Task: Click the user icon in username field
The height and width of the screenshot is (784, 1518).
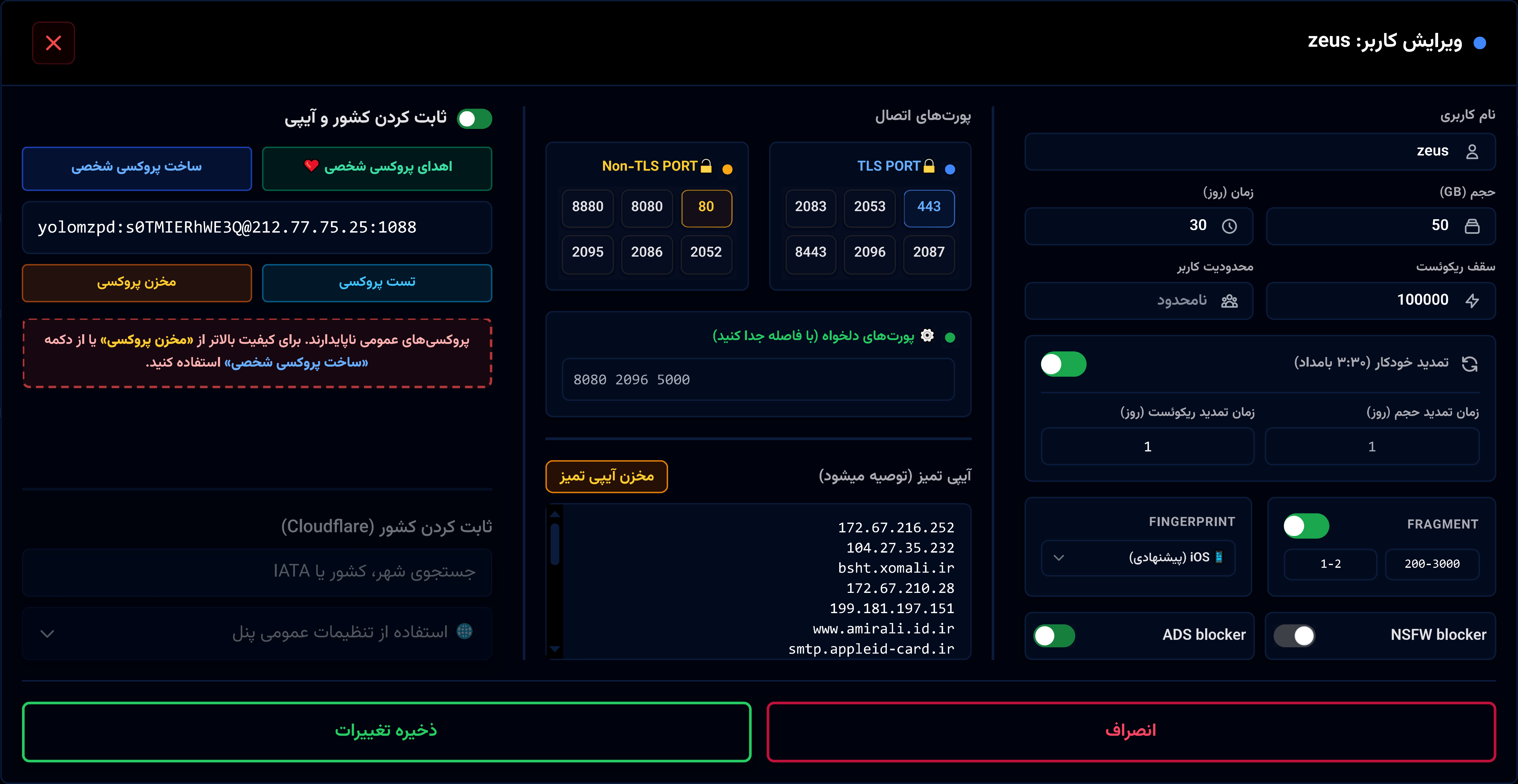Action: pyautogui.click(x=1472, y=152)
